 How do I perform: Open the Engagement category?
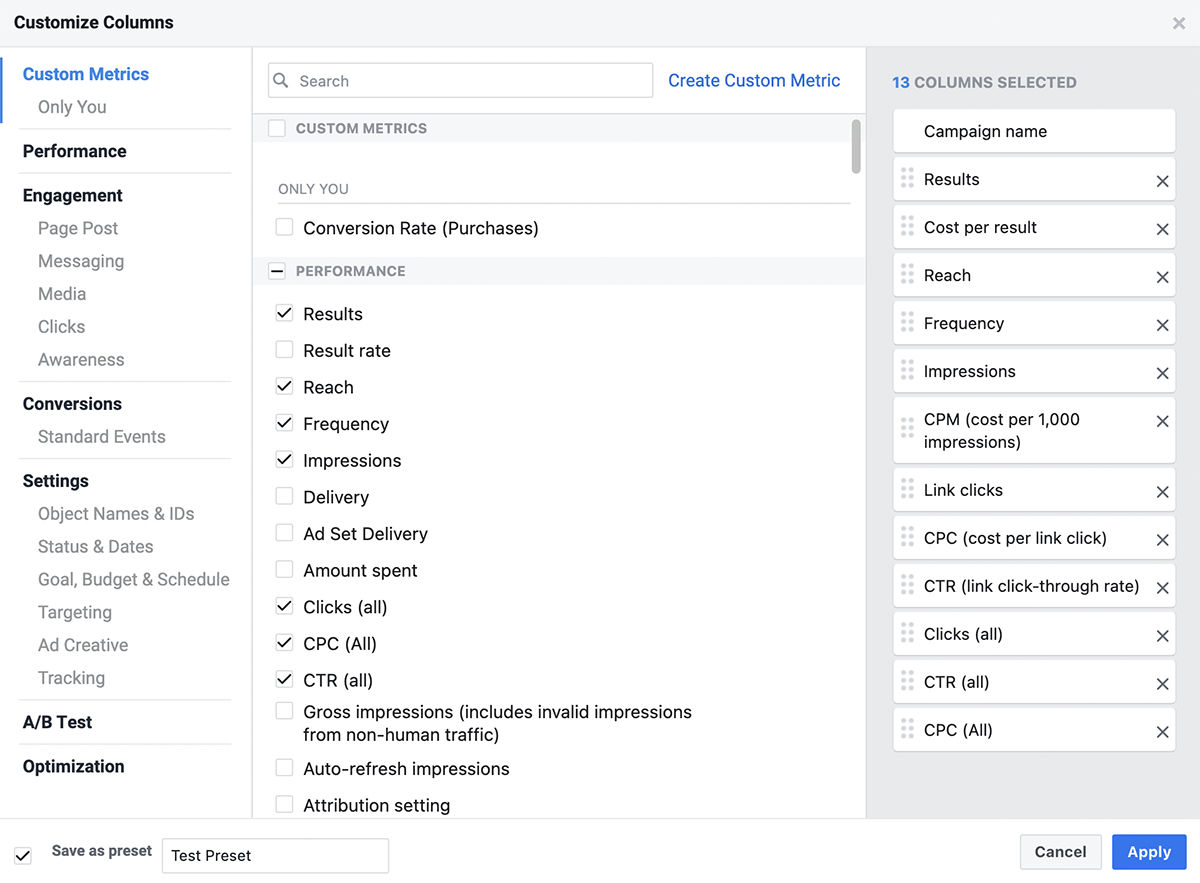pyautogui.click(x=73, y=195)
